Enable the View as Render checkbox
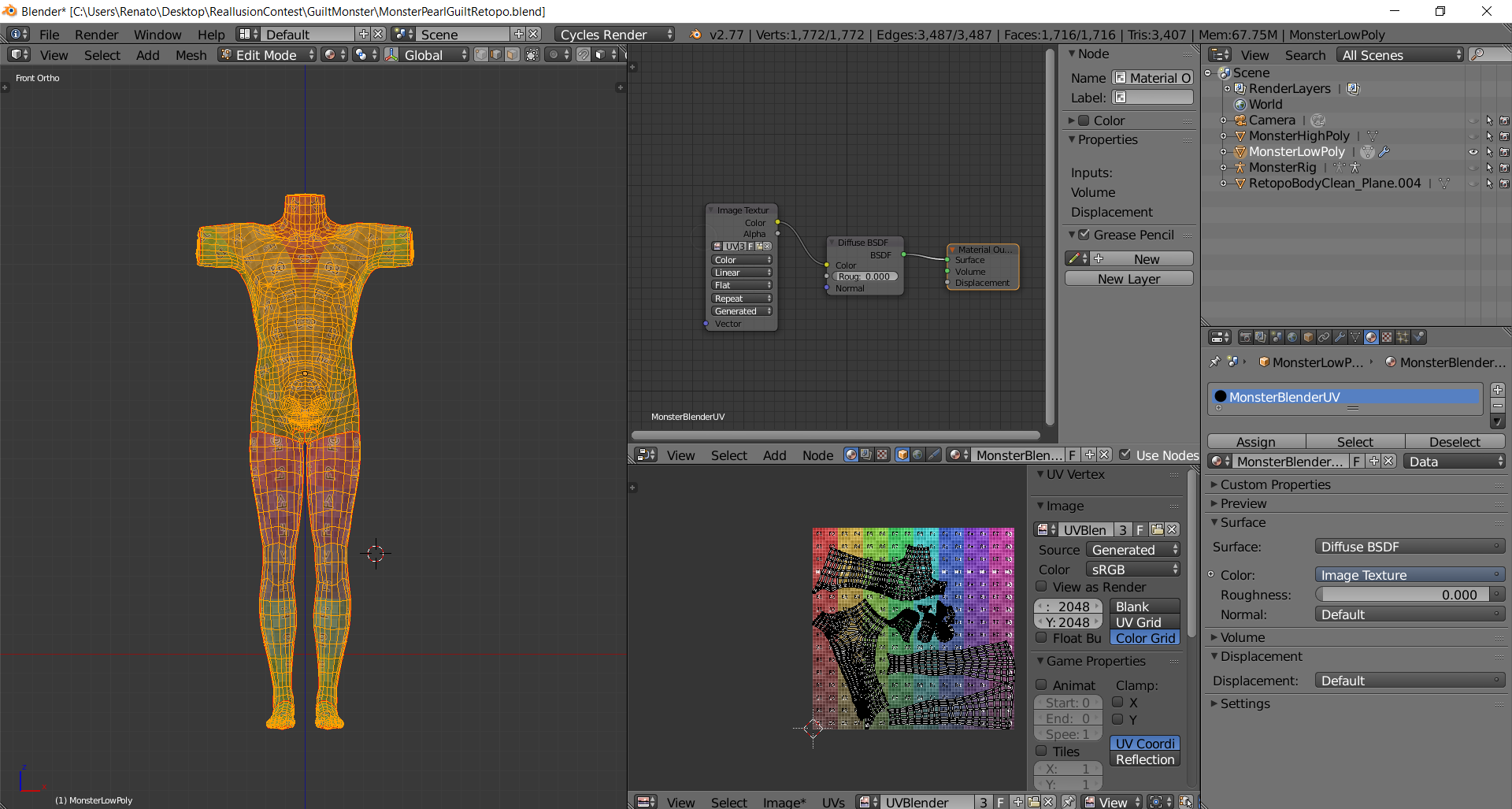The height and width of the screenshot is (809, 1512). (x=1041, y=586)
